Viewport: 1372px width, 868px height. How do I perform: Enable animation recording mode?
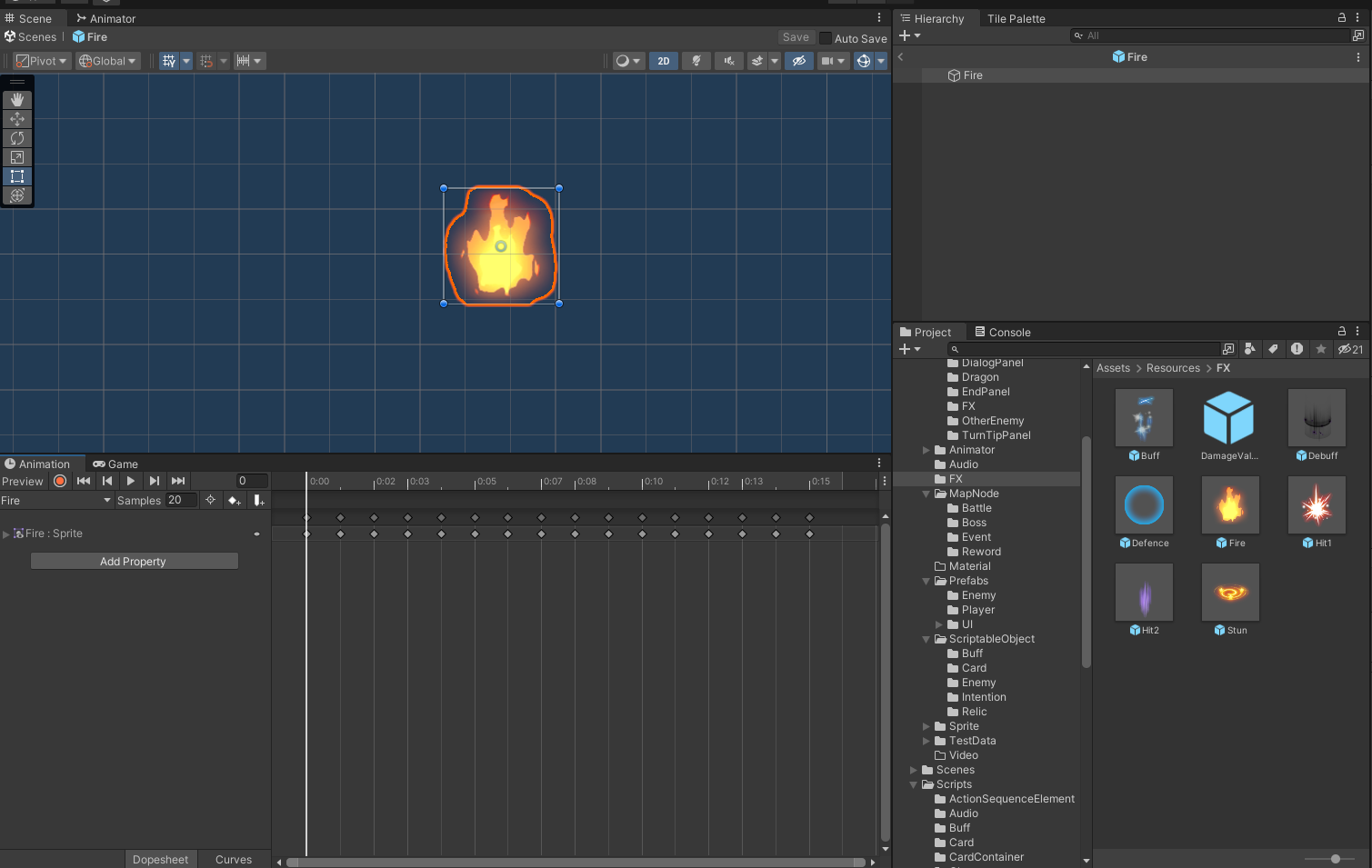(60, 481)
